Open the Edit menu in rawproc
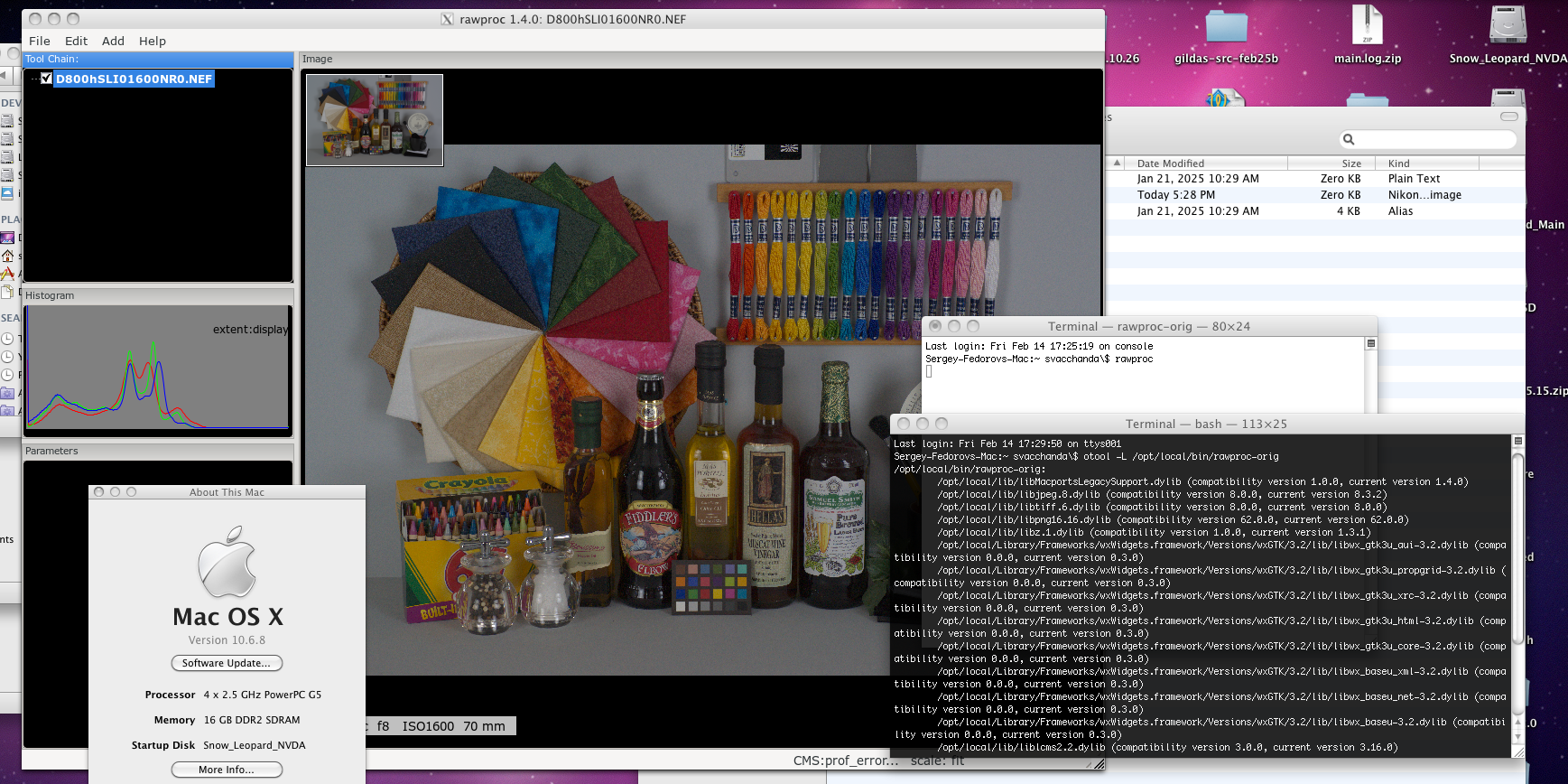 (76, 41)
